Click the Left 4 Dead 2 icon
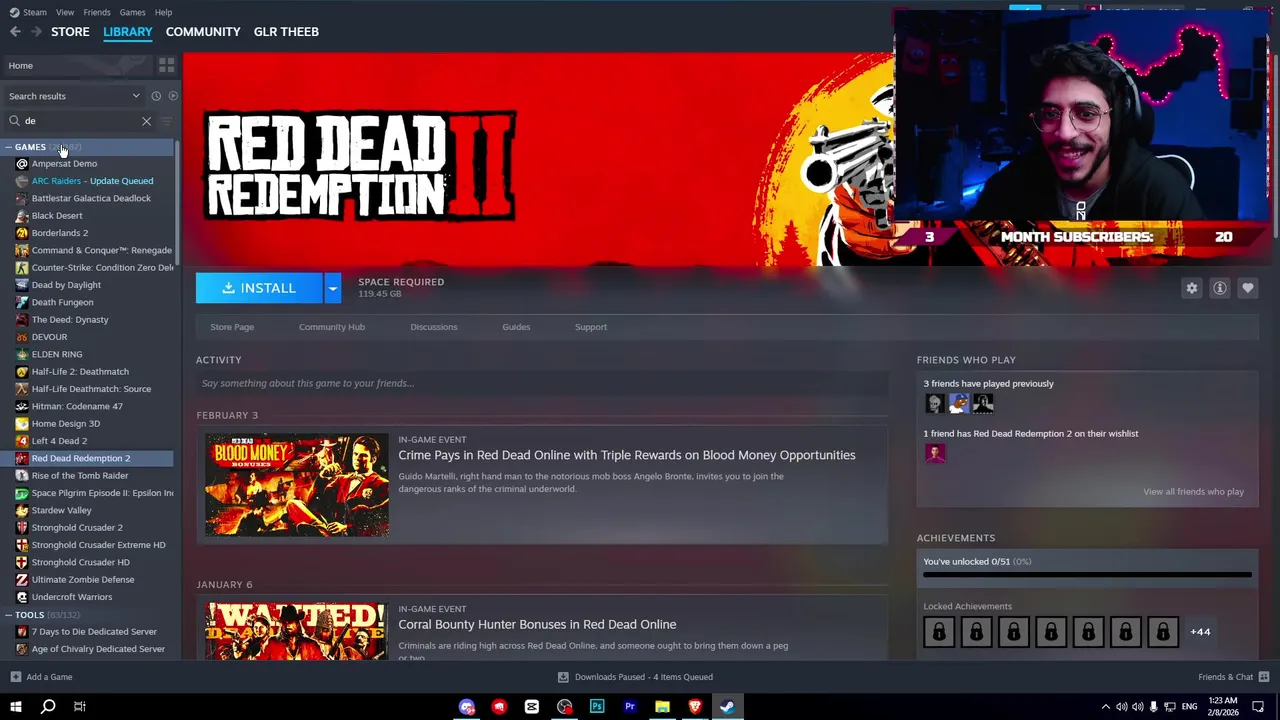1280x720 pixels. click(22, 441)
